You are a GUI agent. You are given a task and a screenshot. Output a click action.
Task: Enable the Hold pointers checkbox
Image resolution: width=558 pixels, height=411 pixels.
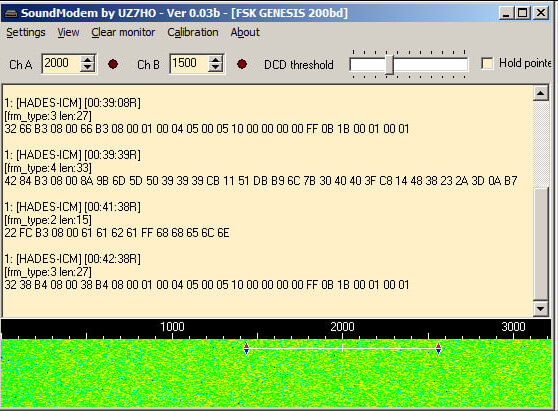(x=487, y=63)
